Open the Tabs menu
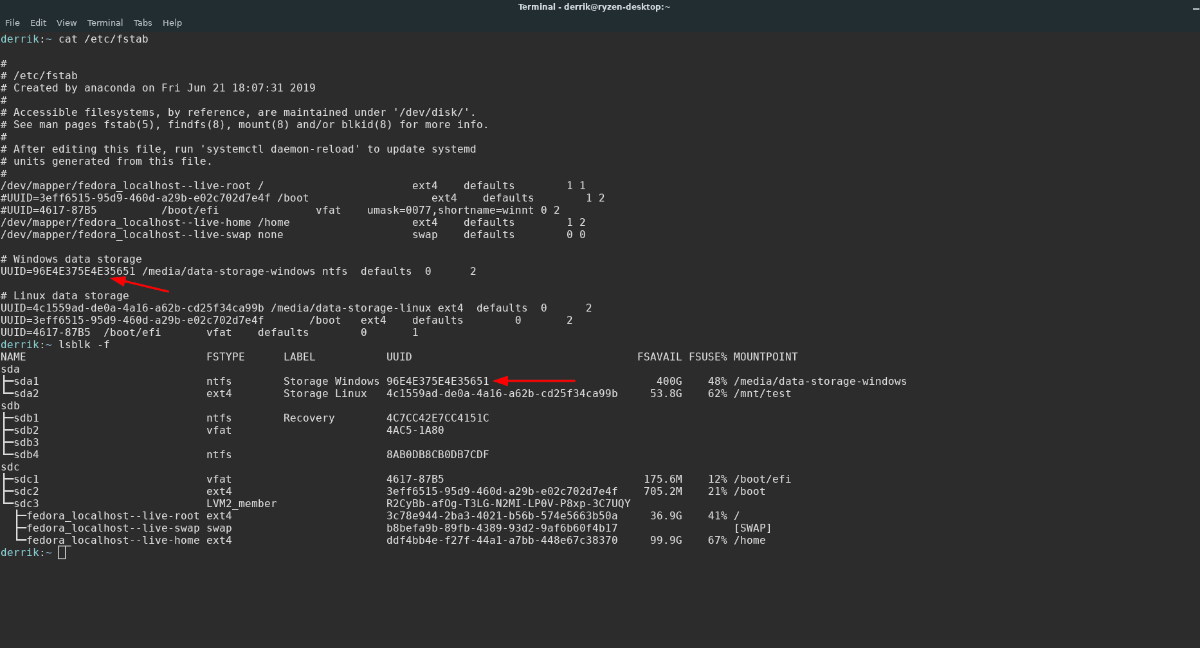This screenshot has width=1200, height=648. pyautogui.click(x=143, y=22)
